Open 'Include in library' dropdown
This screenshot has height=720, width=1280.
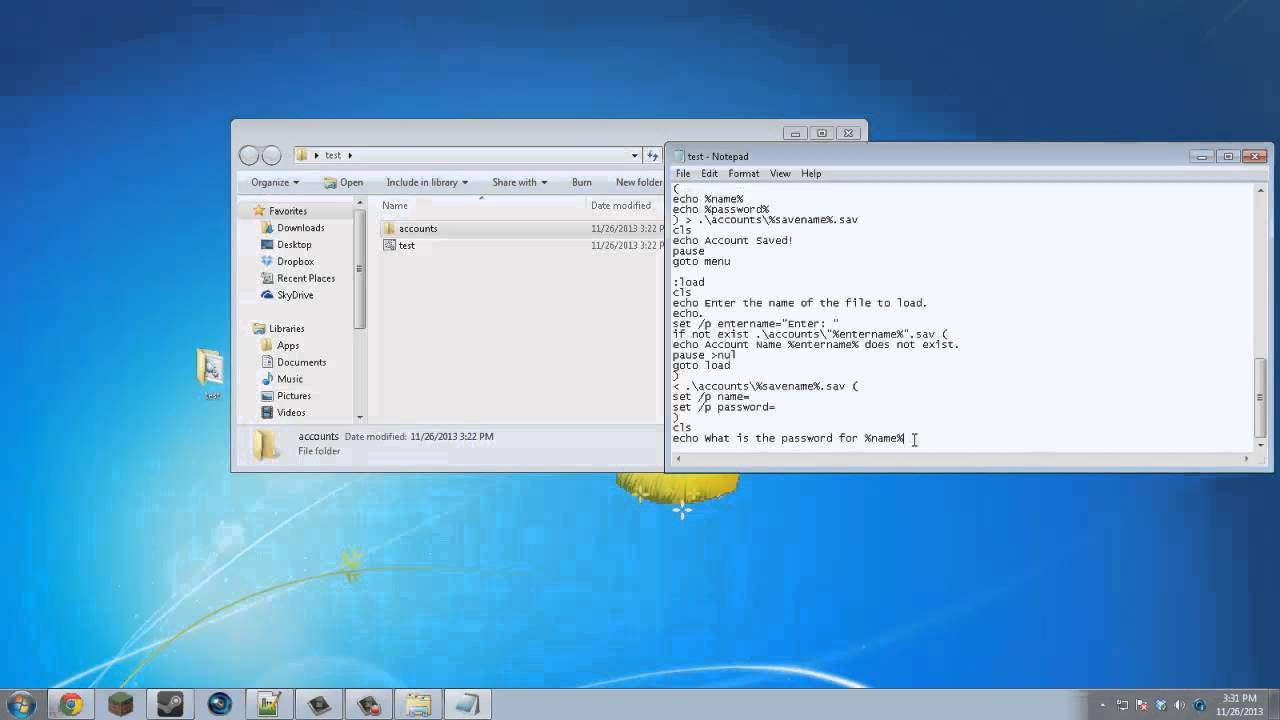point(428,182)
